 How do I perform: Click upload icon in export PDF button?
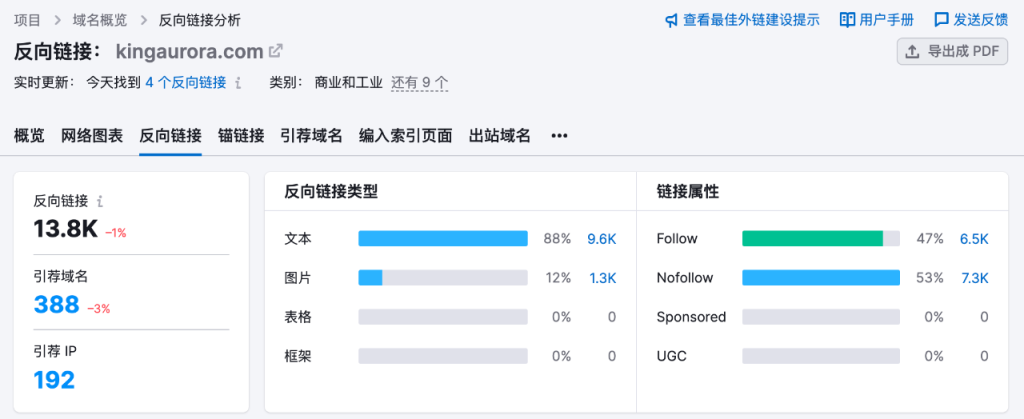(x=912, y=52)
